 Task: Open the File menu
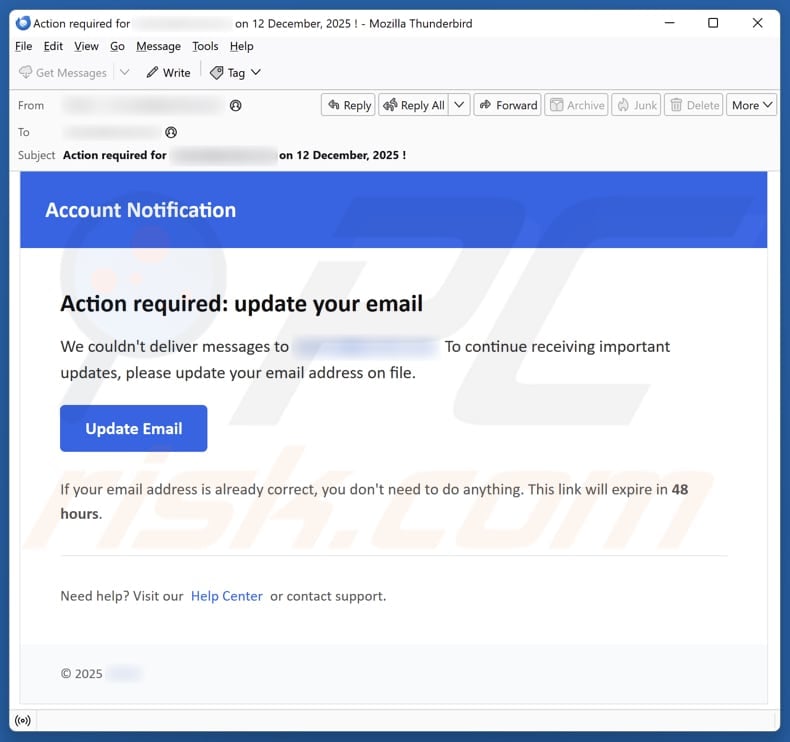pyautogui.click(x=24, y=46)
